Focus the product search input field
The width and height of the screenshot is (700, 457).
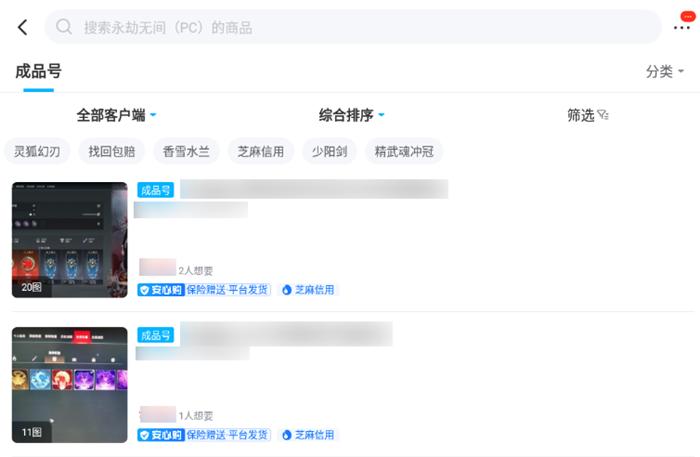pyautogui.click(x=360, y=27)
